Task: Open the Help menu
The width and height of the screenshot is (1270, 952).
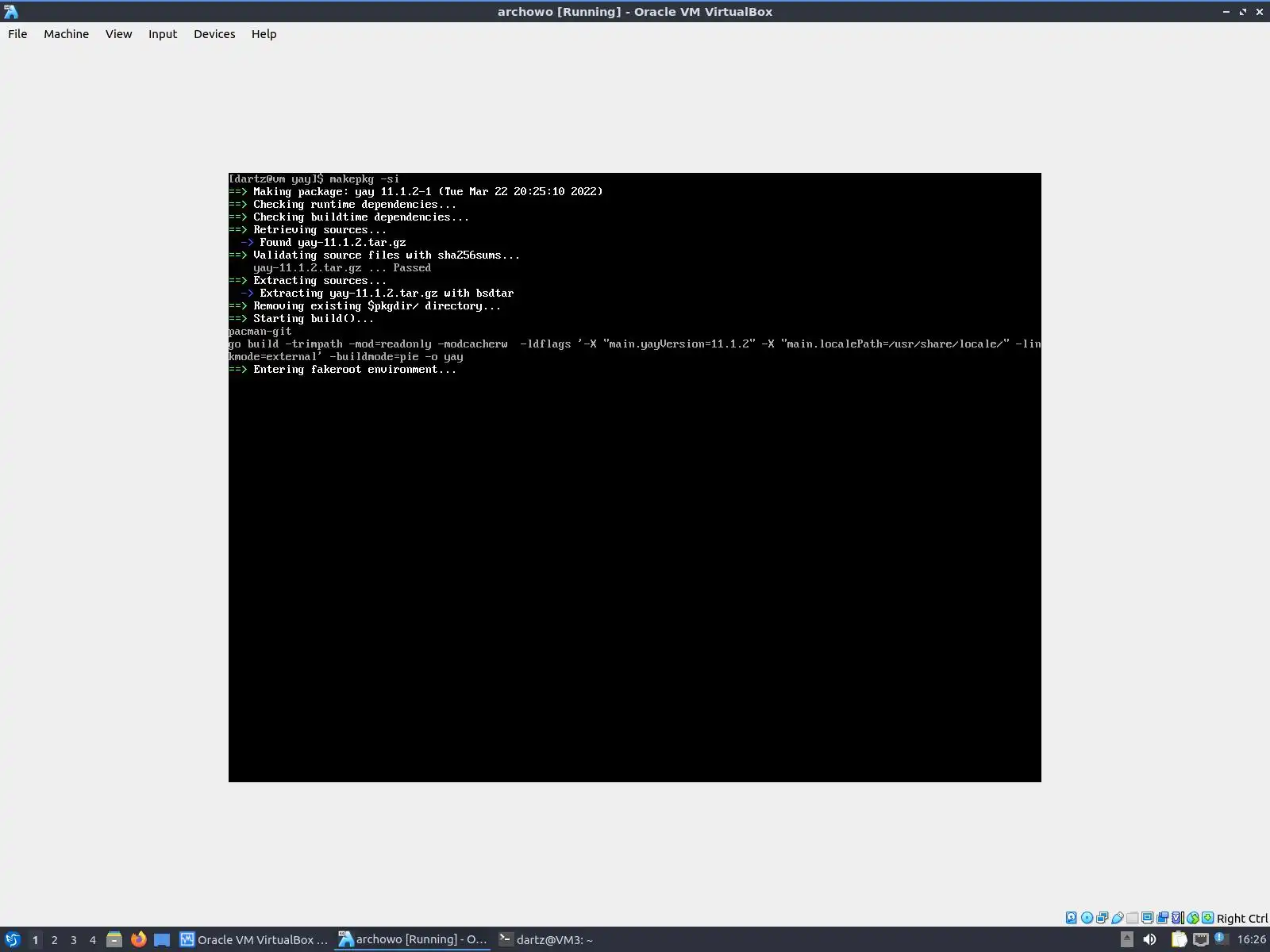Action: [x=264, y=34]
